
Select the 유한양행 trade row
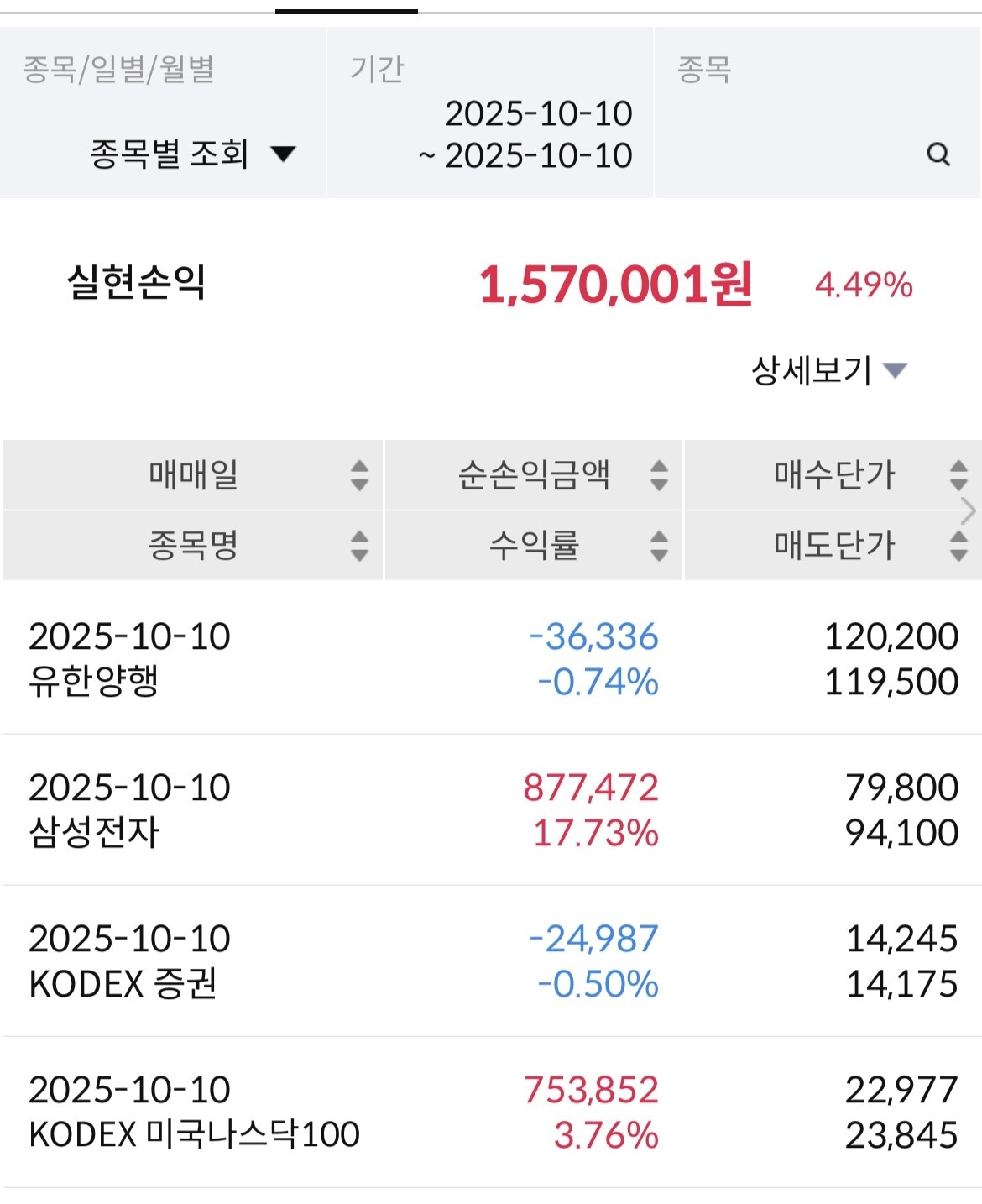coord(491,658)
